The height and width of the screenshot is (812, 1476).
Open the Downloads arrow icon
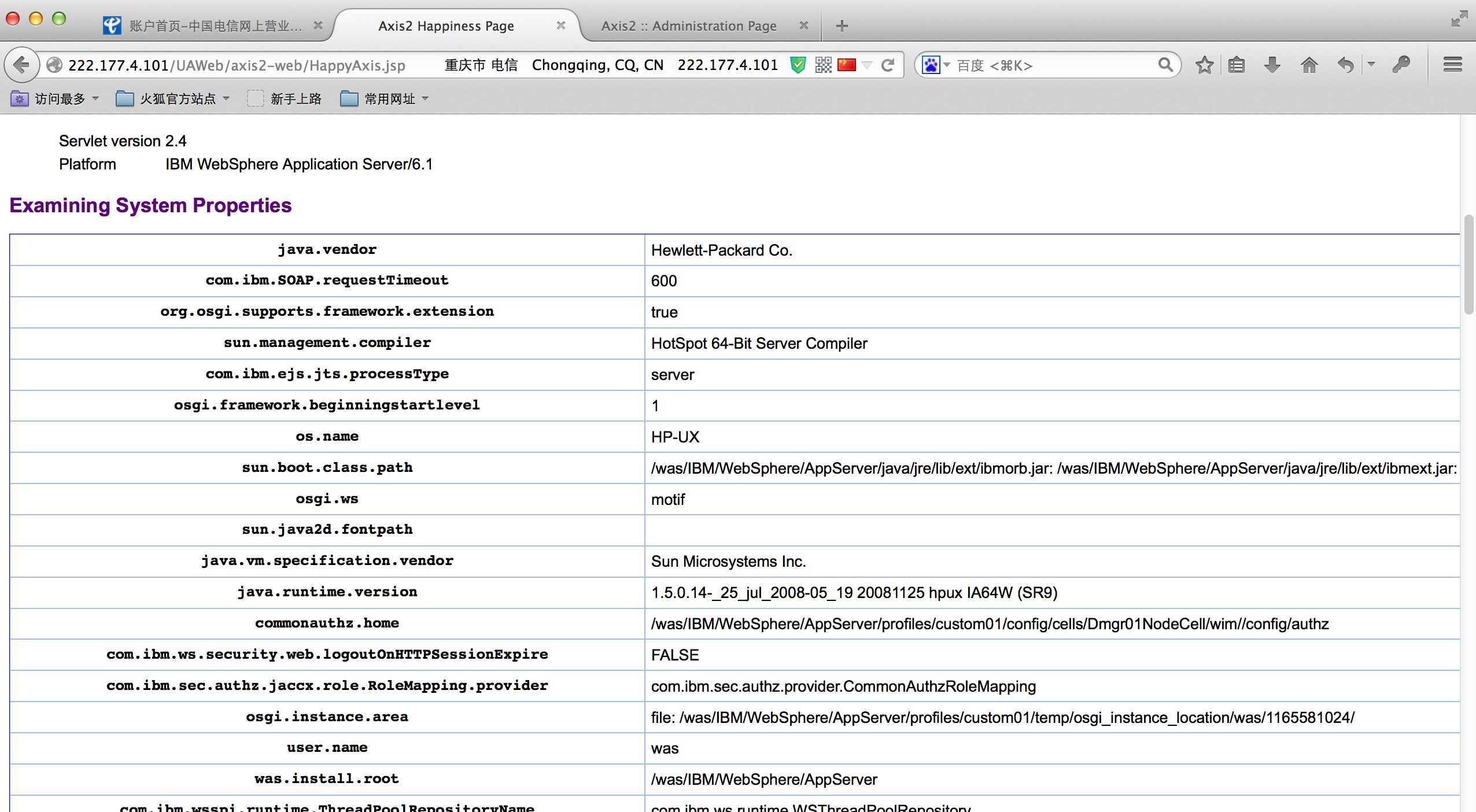(1272, 65)
